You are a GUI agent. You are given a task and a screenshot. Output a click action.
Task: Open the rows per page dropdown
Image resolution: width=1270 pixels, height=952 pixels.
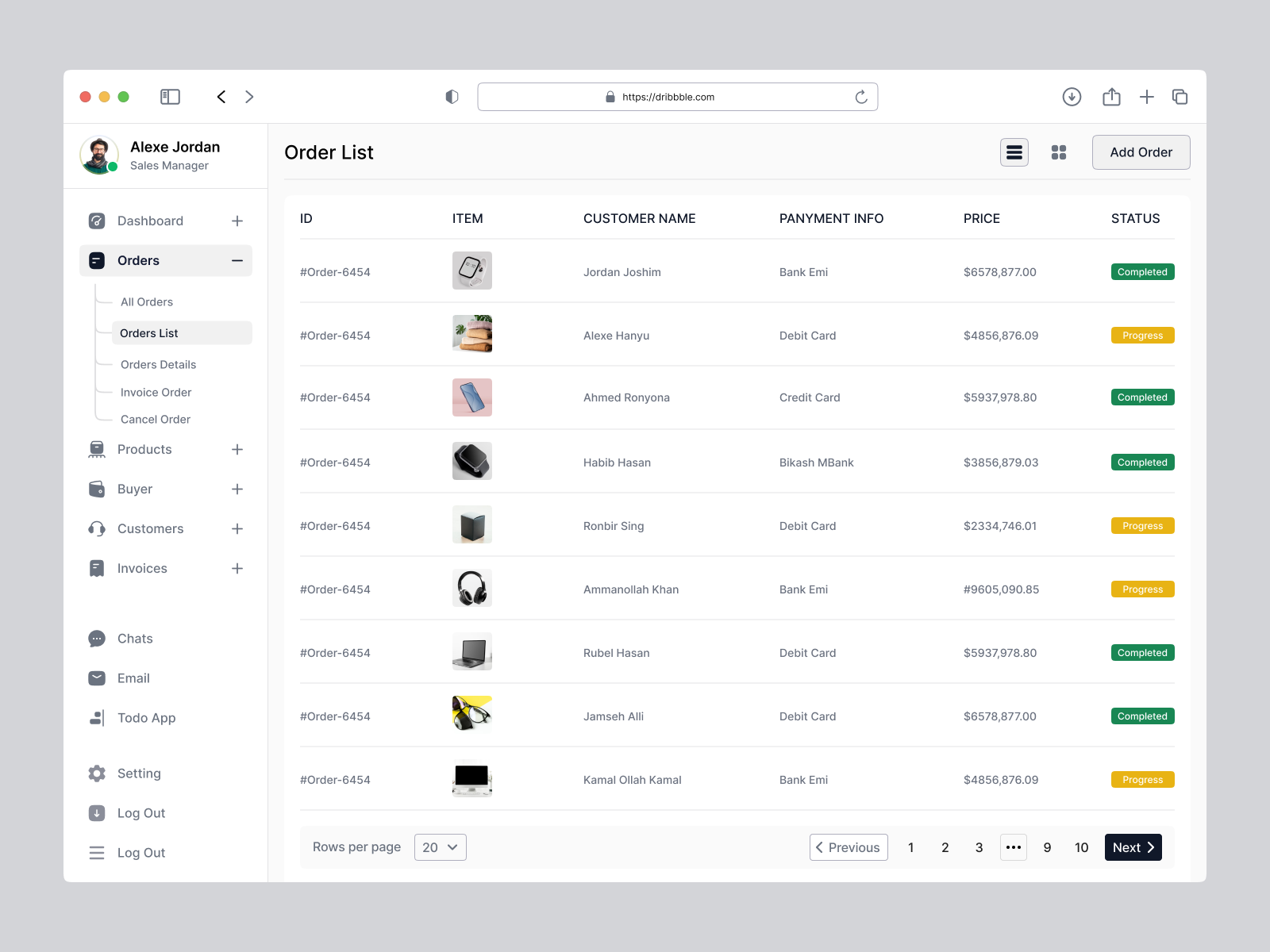pos(440,847)
